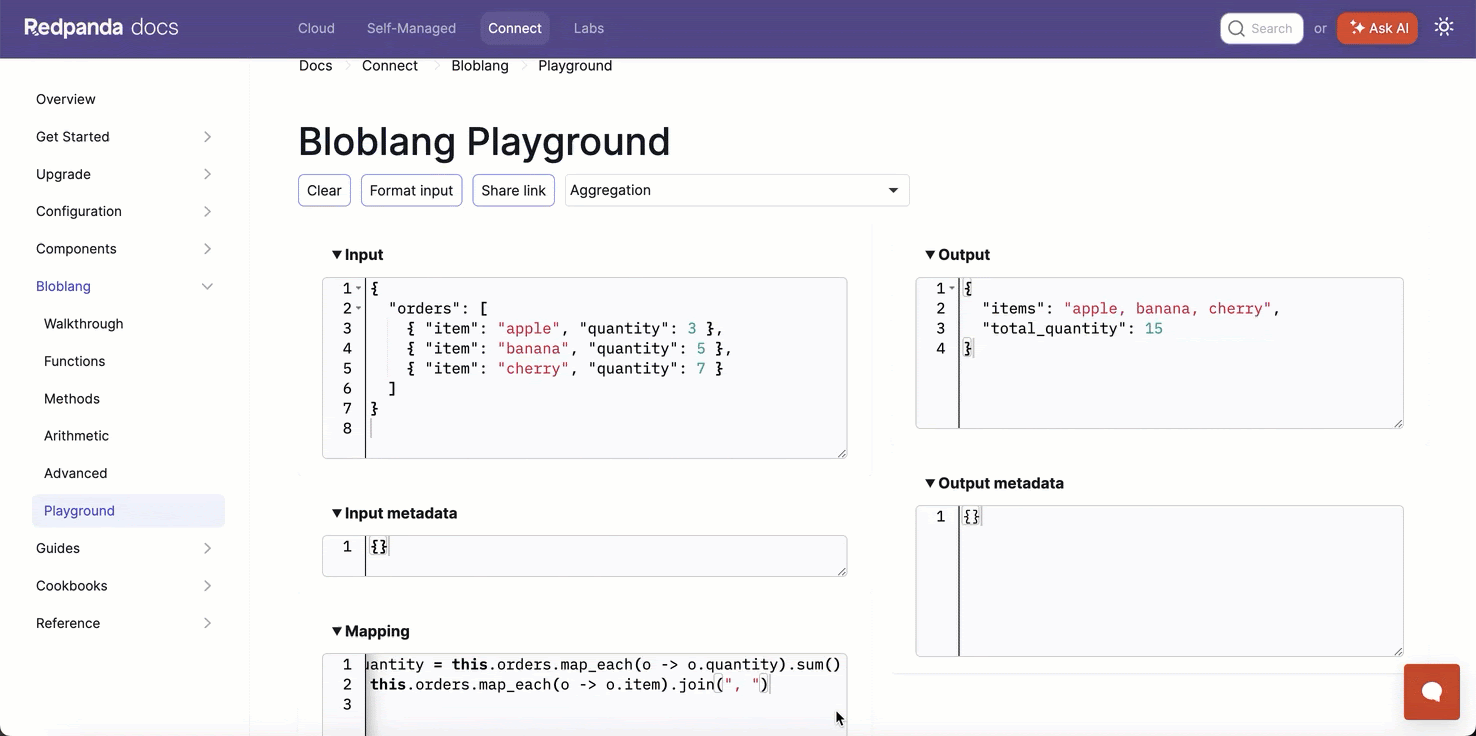Expand the Configuration section chevron
This screenshot has width=1476, height=736.
[x=207, y=211]
